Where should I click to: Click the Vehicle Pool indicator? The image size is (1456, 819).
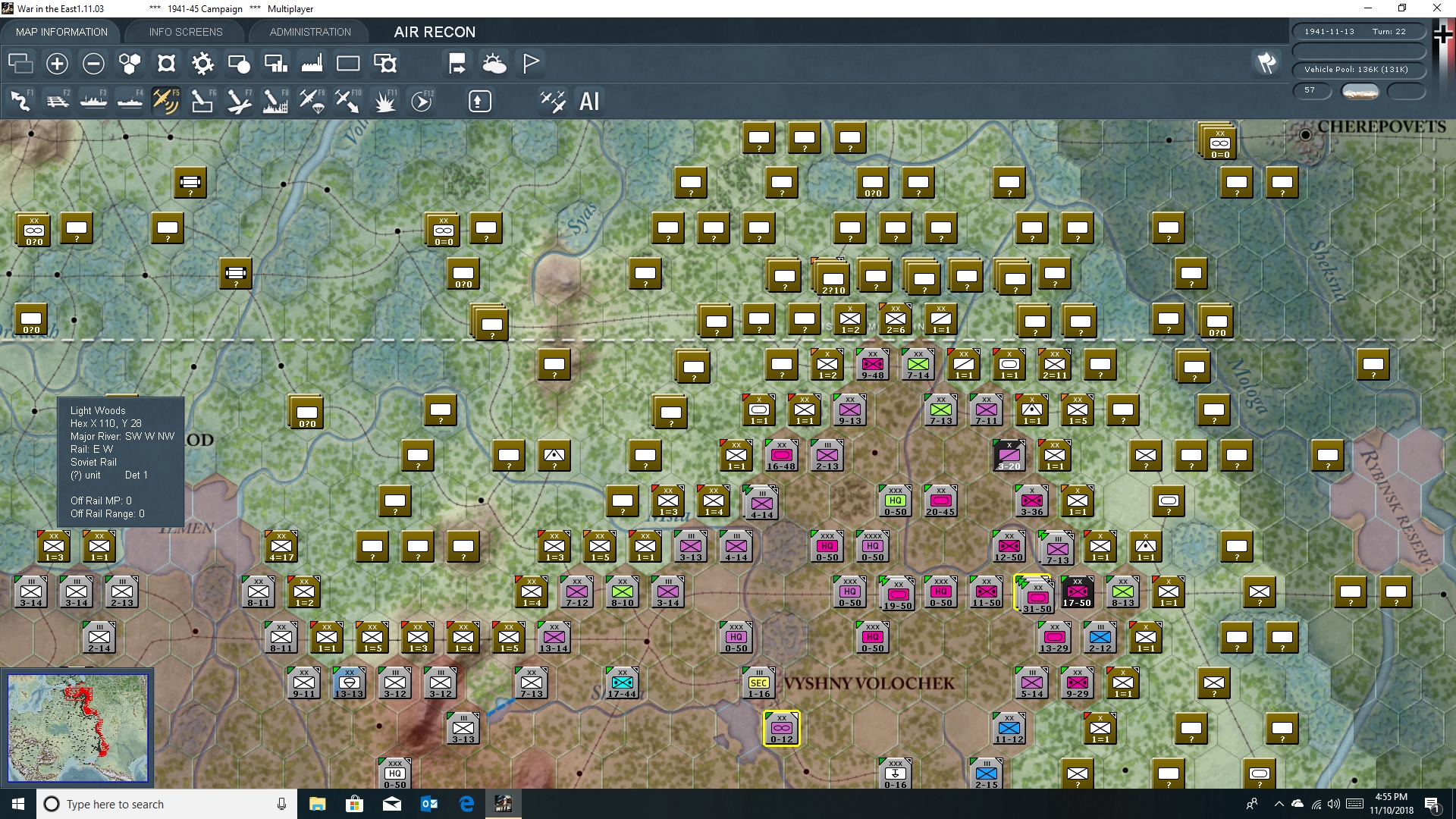tap(1356, 70)
